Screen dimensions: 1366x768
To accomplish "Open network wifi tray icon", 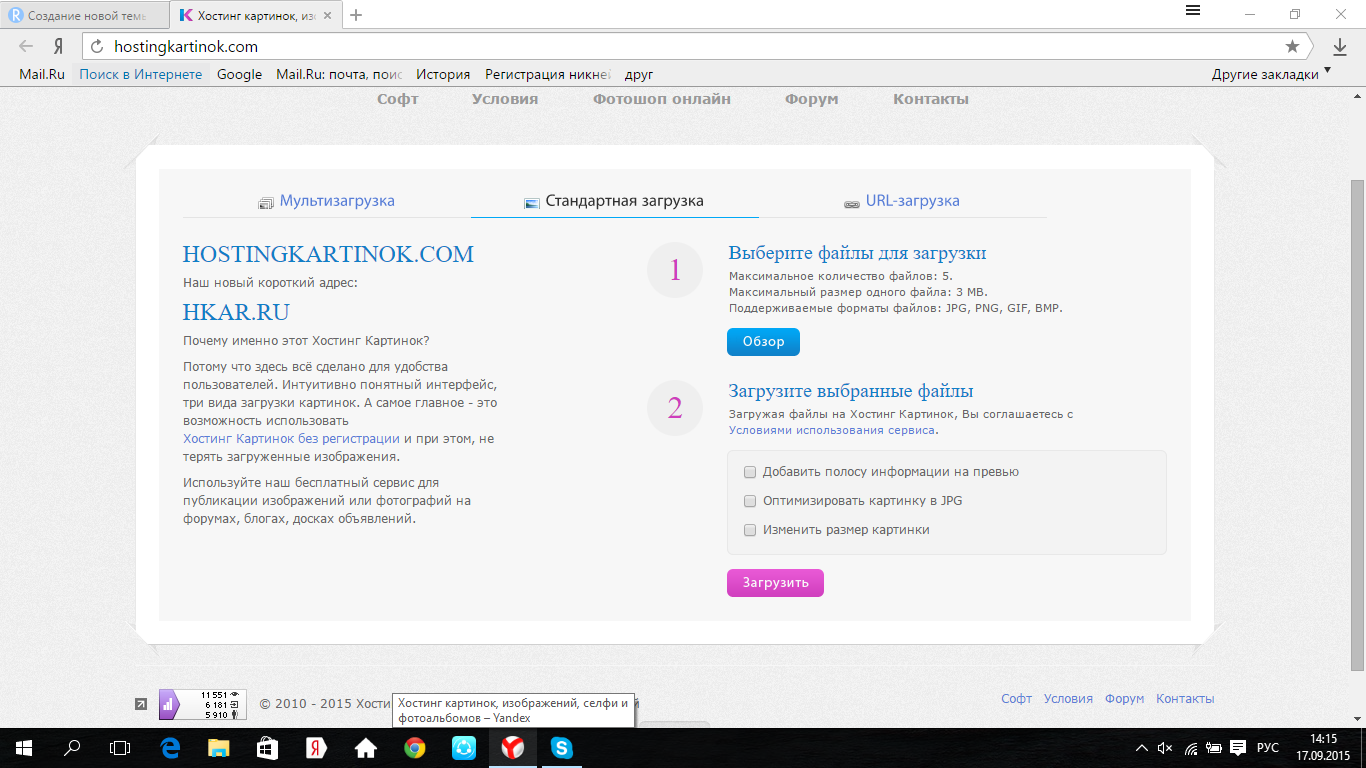I will click(1190, 747).
